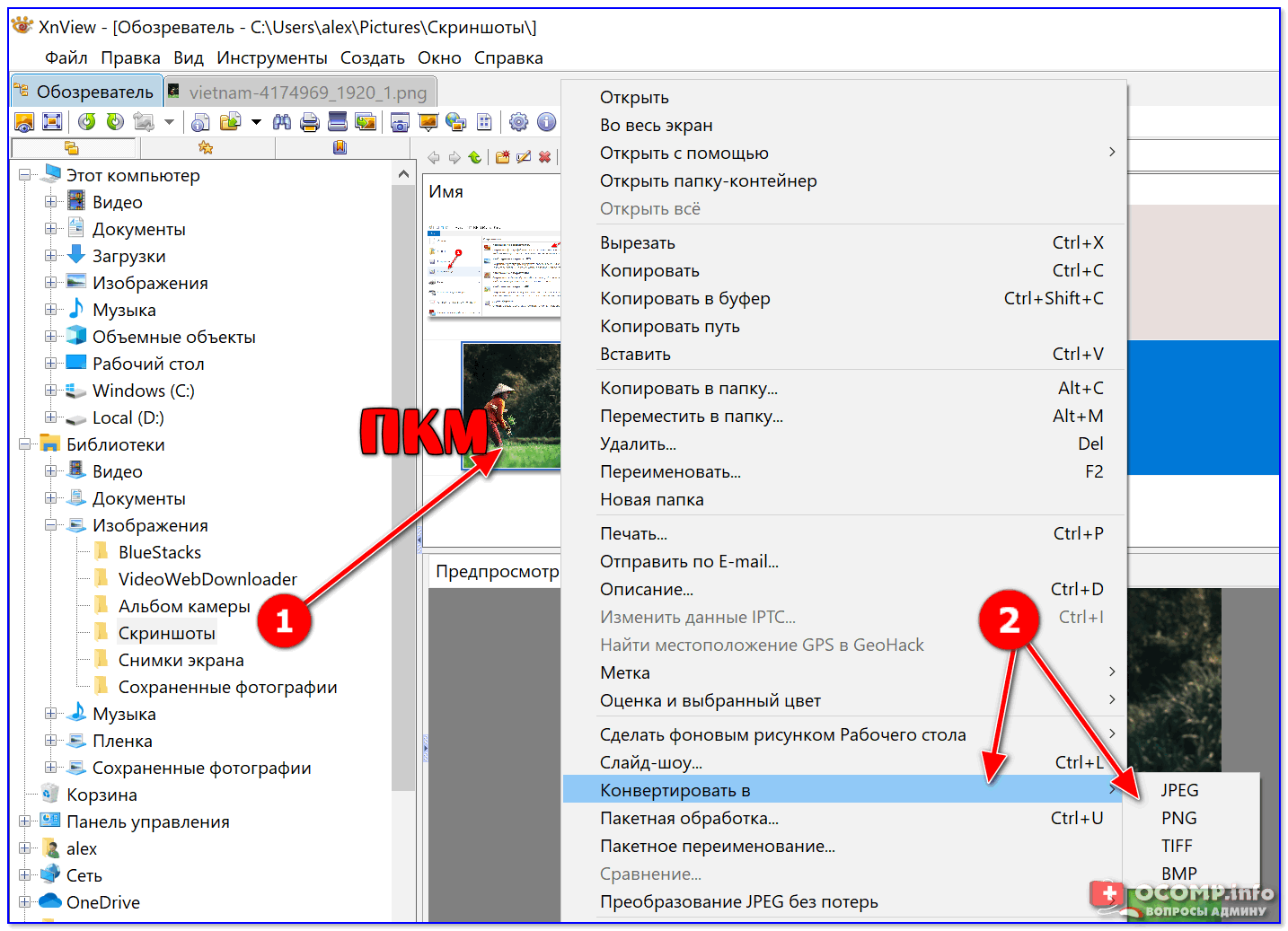Click the blue info About icon
Image resolution: width=1288 pixels, height=931 pixels.
[x=546, y=122]
